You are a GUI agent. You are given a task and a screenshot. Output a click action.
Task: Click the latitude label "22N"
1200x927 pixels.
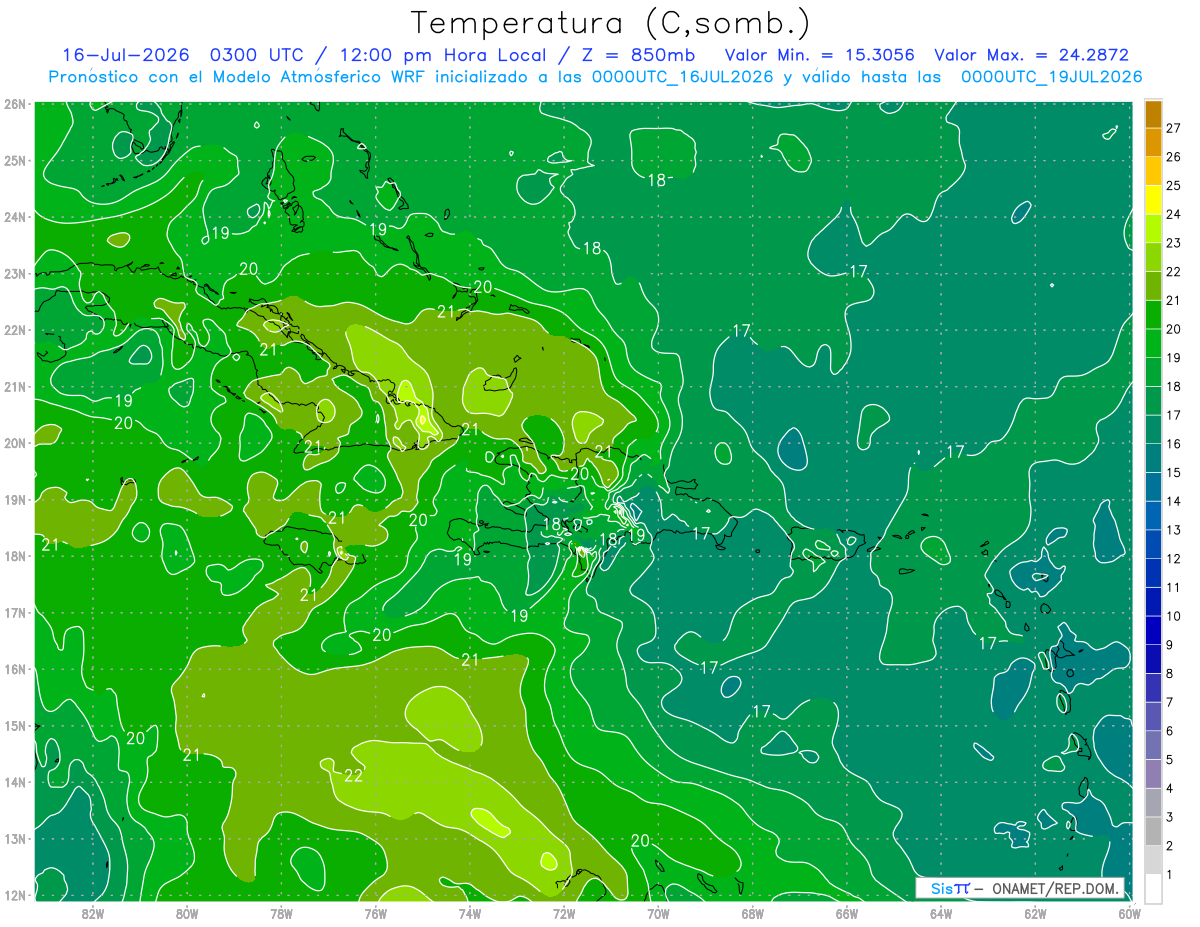point(15,330)
